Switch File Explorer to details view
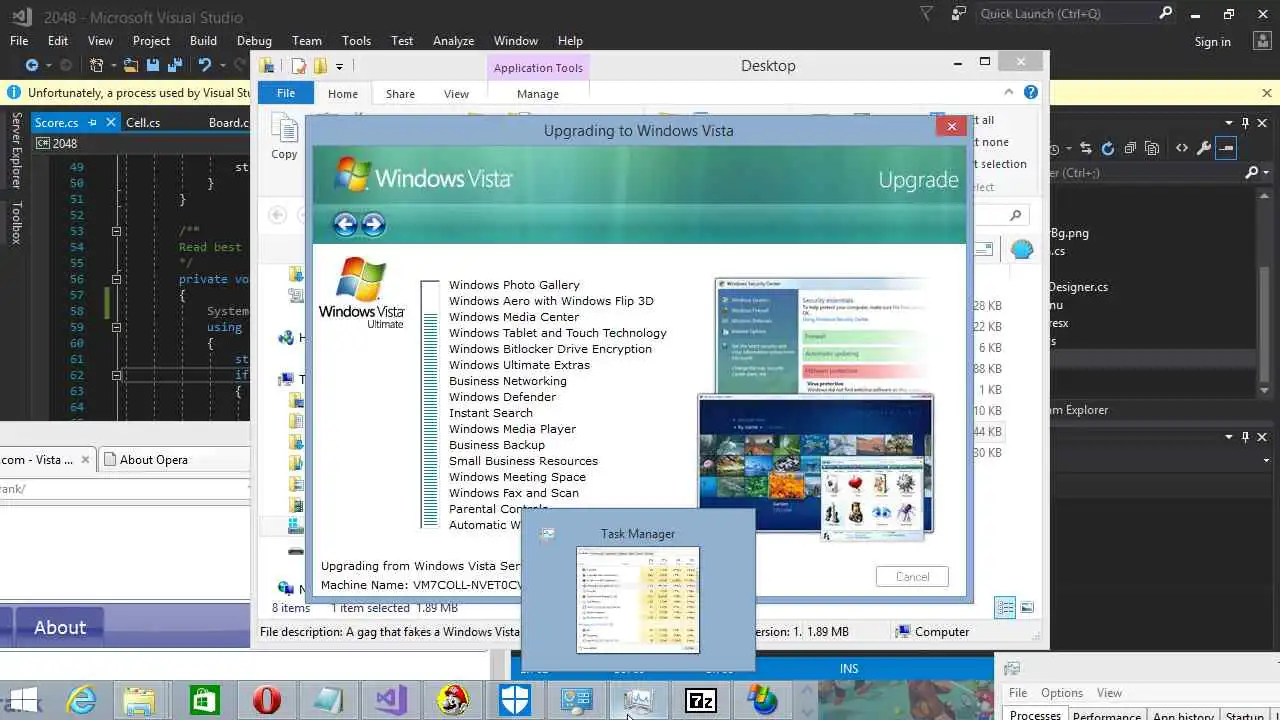1280x720 pixels. (1005, 608)
